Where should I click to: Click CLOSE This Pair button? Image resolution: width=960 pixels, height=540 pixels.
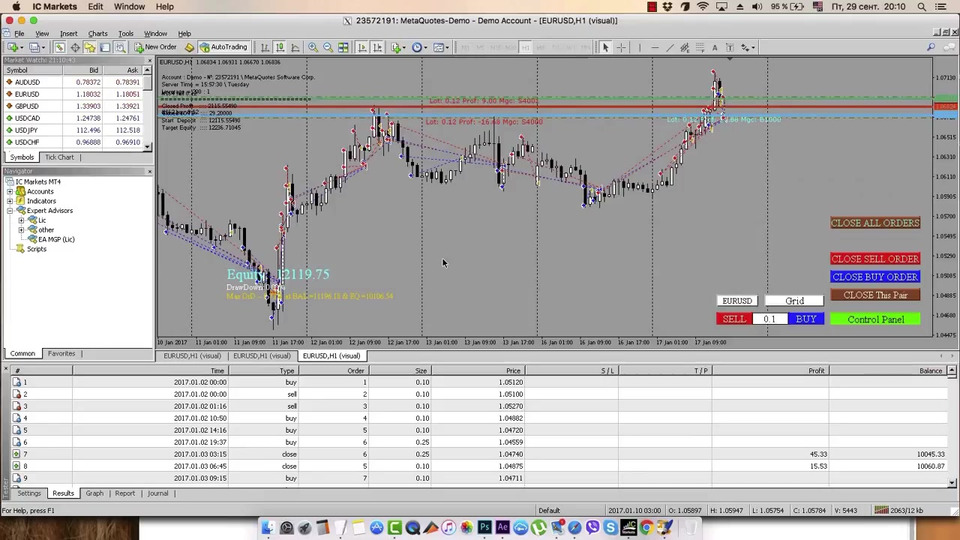tap(875, 295)
